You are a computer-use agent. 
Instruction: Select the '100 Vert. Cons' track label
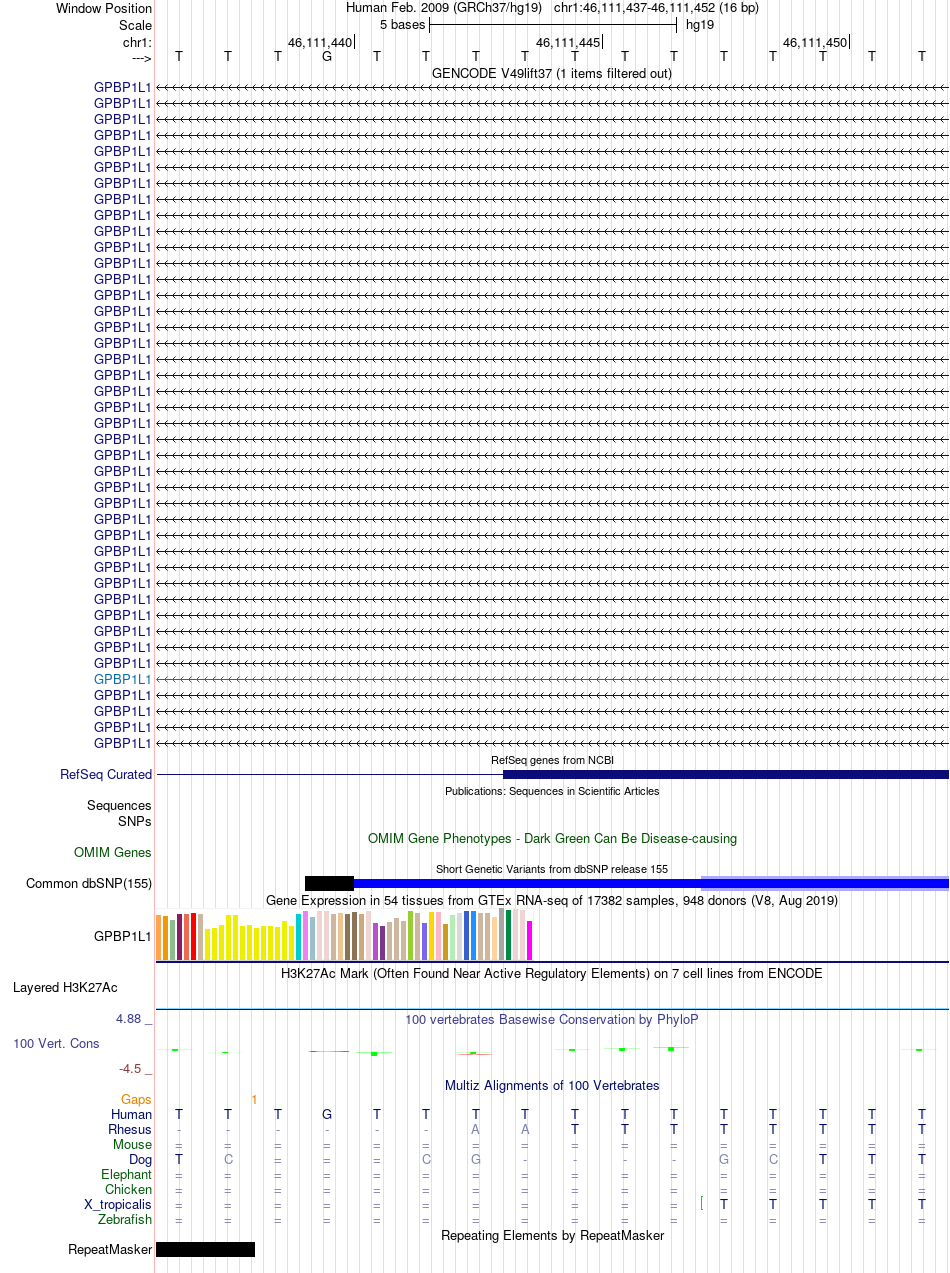[56, 1043]
